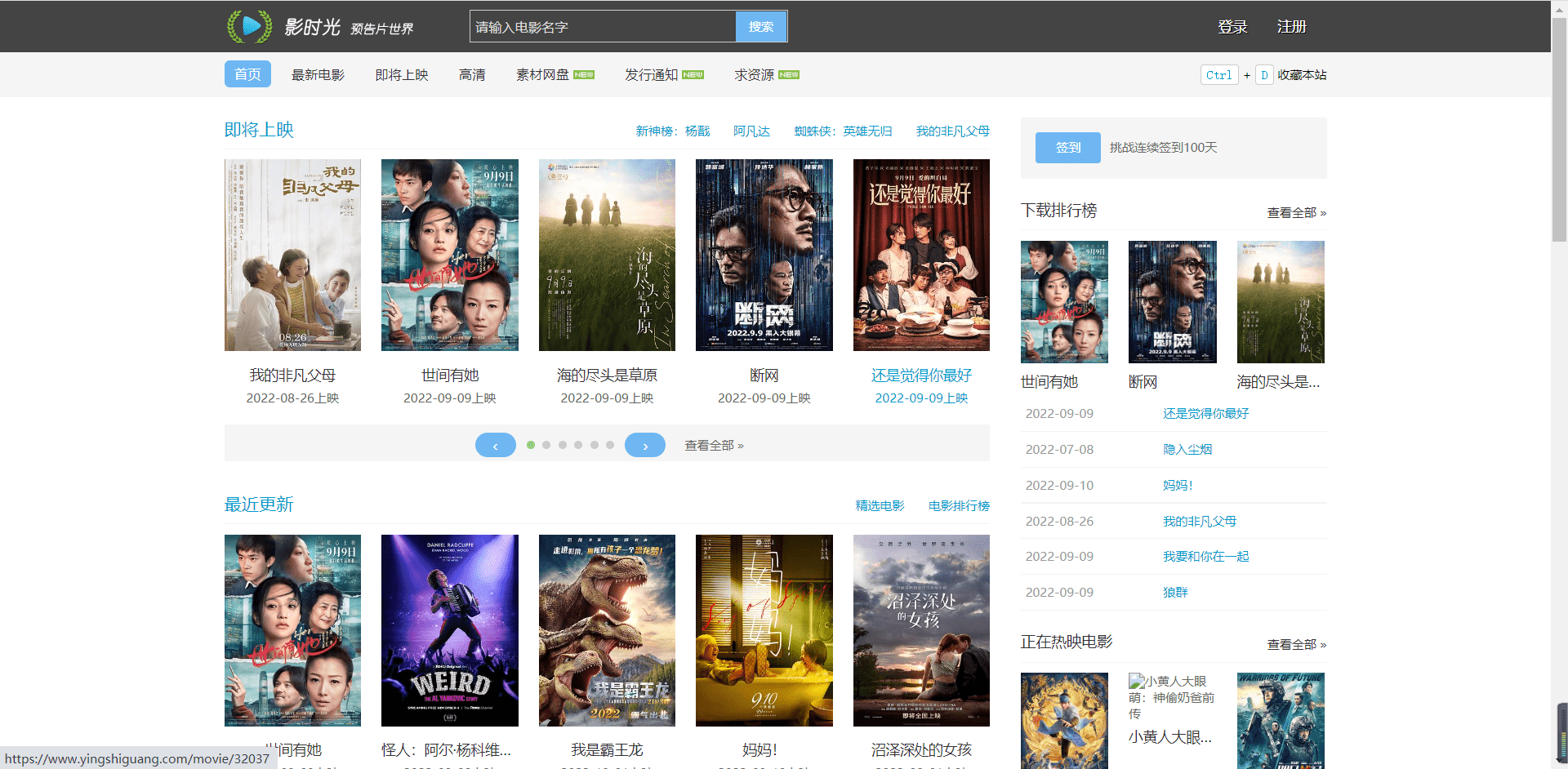Screen dimensions: 1568x769
Task: Select the second carousel page dot
Action: point(546,445)
